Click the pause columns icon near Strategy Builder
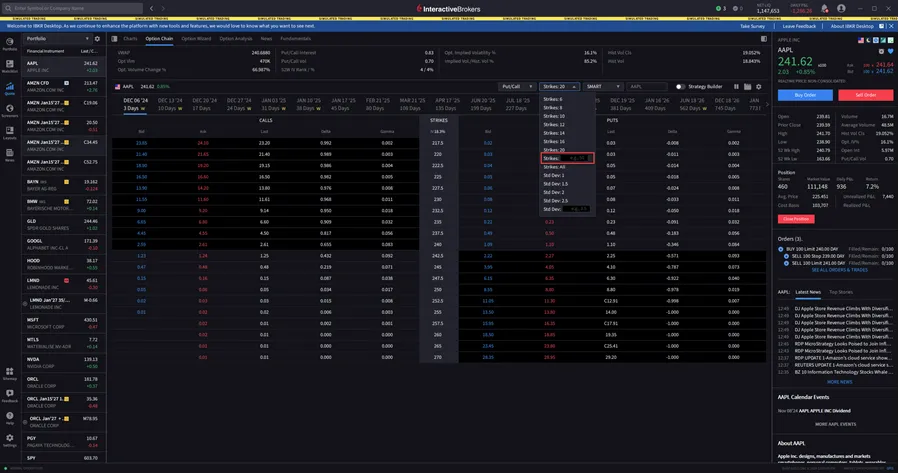 click(736, 87)
